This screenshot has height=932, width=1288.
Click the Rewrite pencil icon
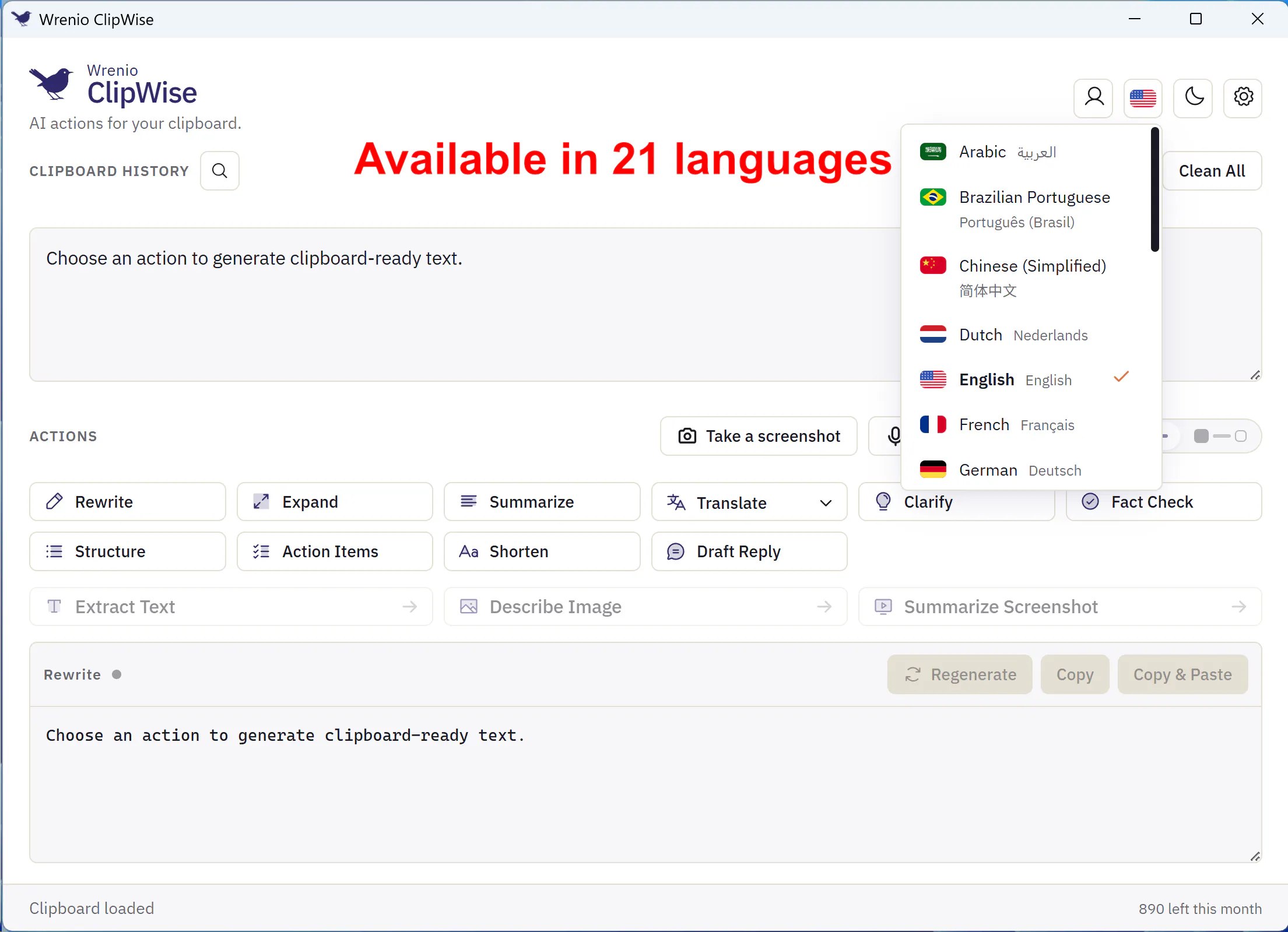tap(54, 501)
